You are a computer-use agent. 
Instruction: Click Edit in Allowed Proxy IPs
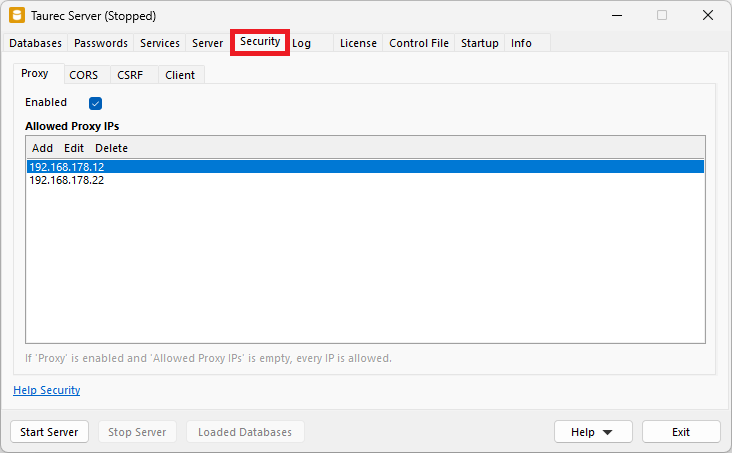[74, 148]
